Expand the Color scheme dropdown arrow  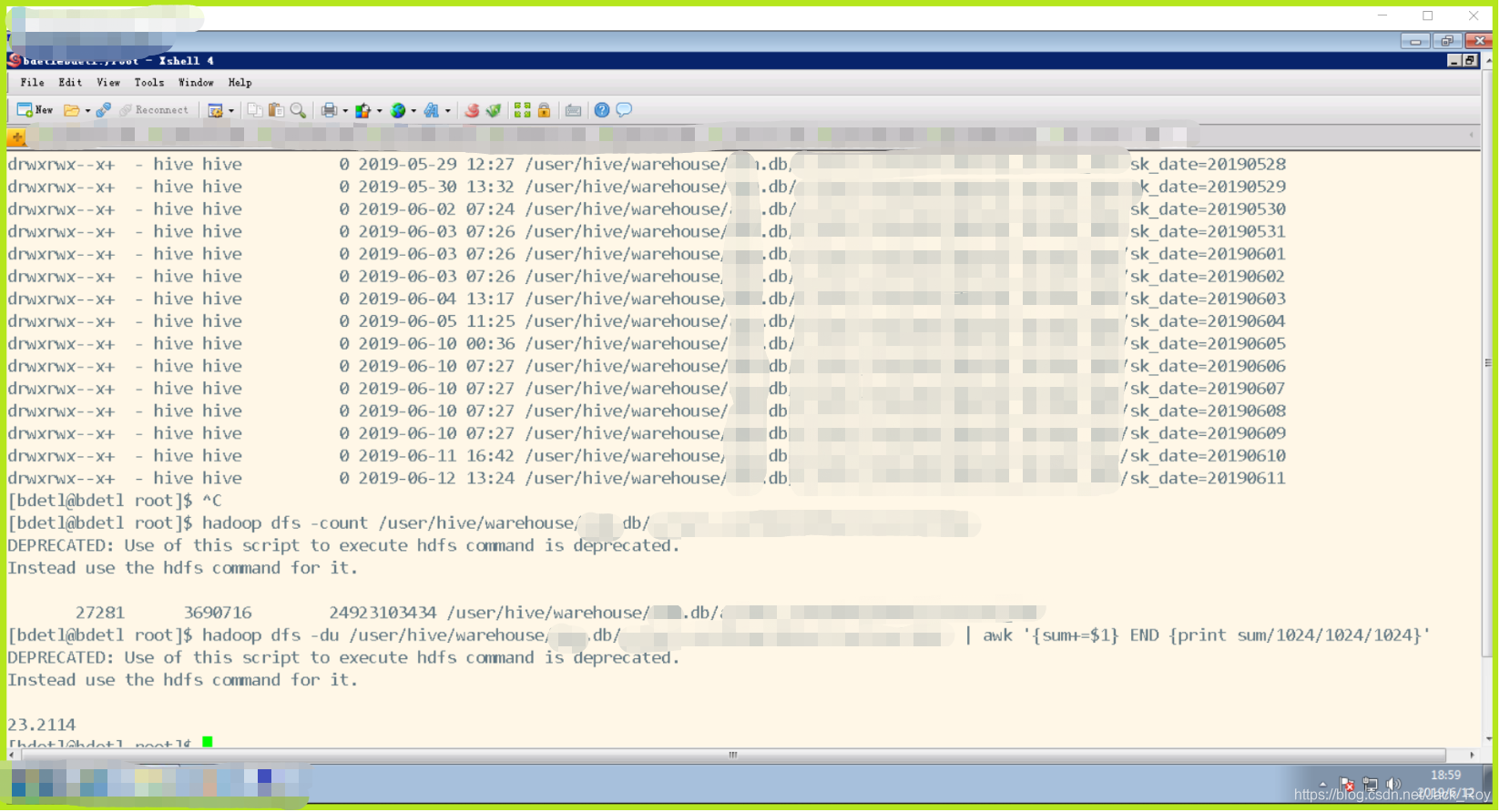379,111
